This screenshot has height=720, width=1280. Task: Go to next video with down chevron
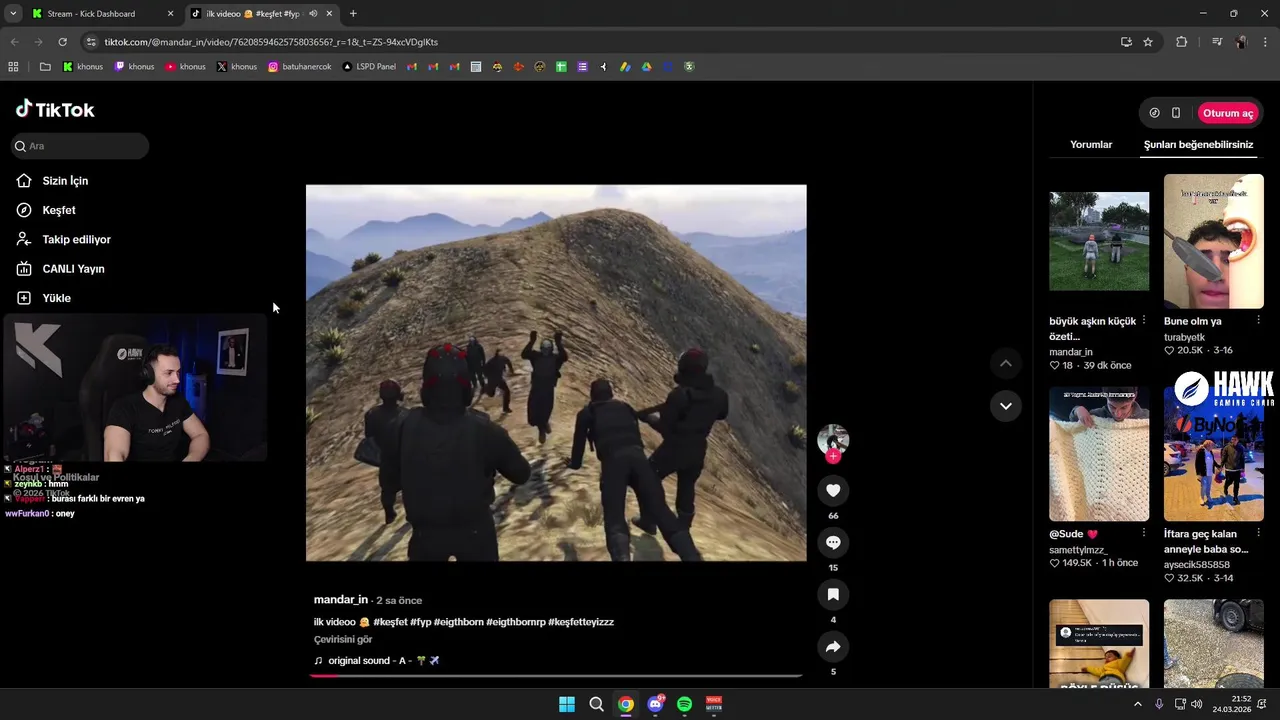pos(1005,406)
